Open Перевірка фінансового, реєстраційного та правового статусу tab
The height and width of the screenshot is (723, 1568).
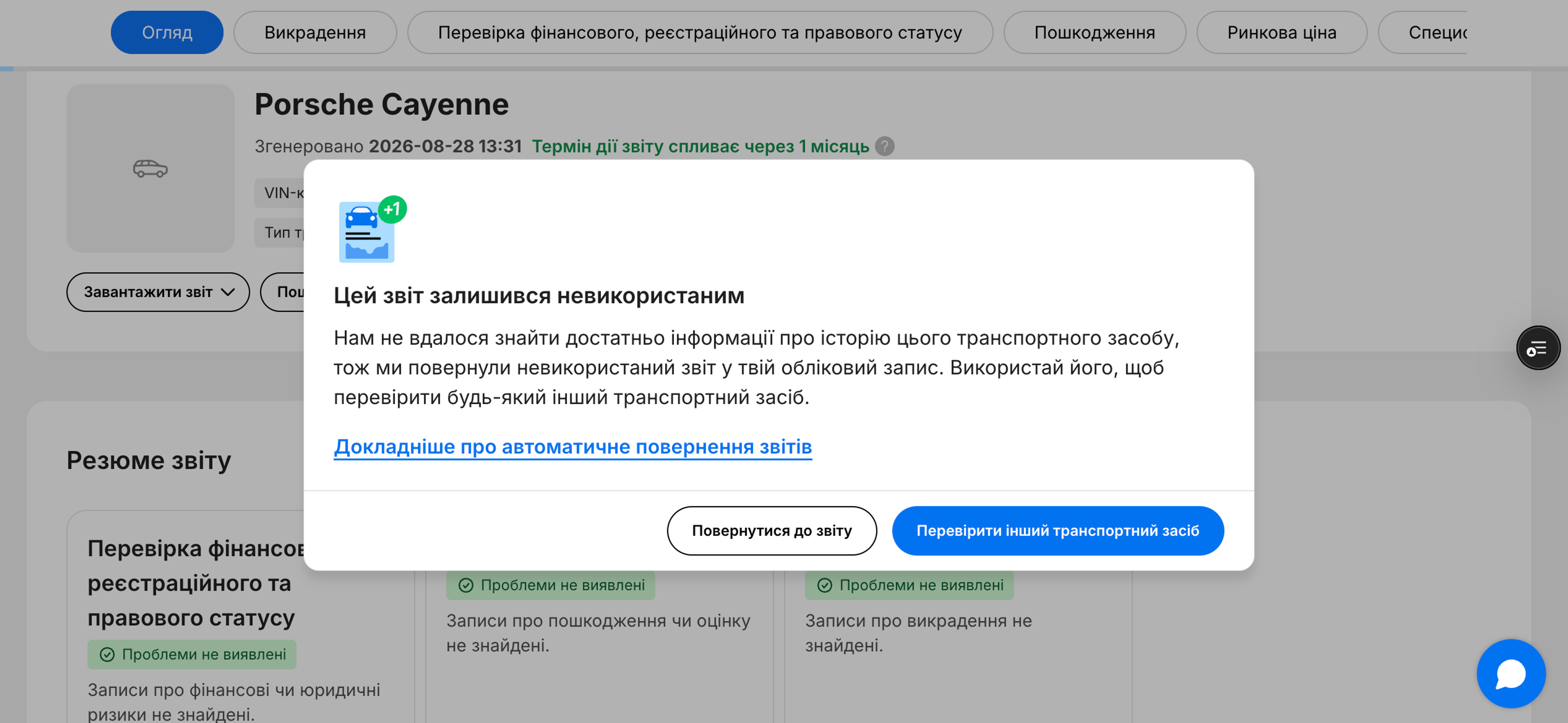[700, 32]
